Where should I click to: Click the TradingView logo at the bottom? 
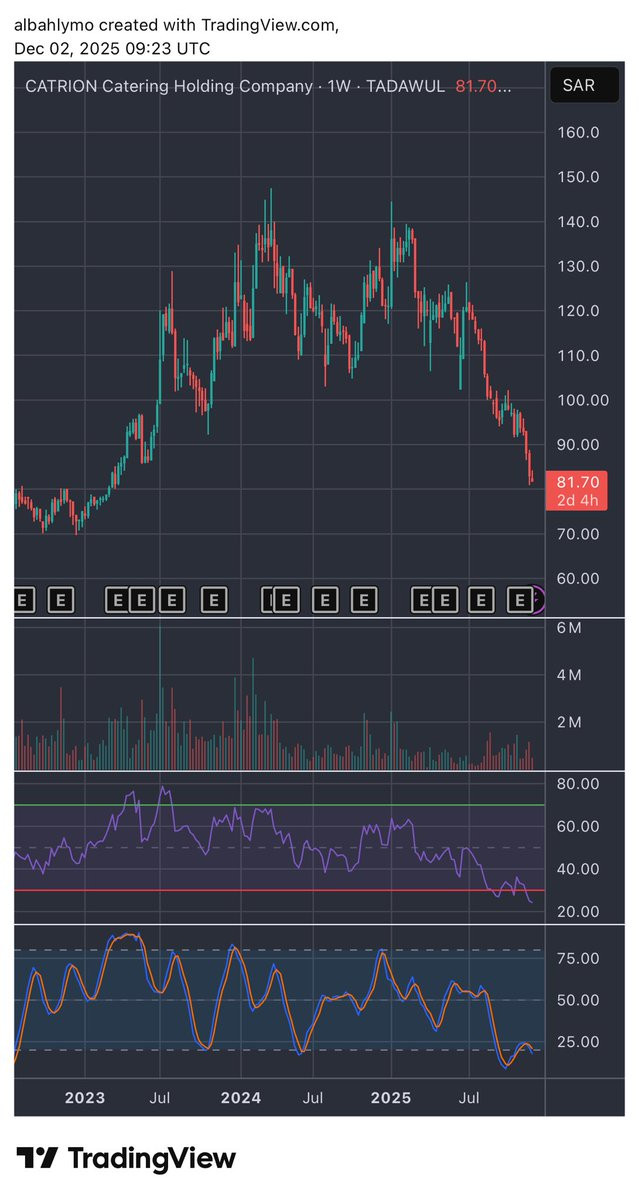pos(126,1159)
